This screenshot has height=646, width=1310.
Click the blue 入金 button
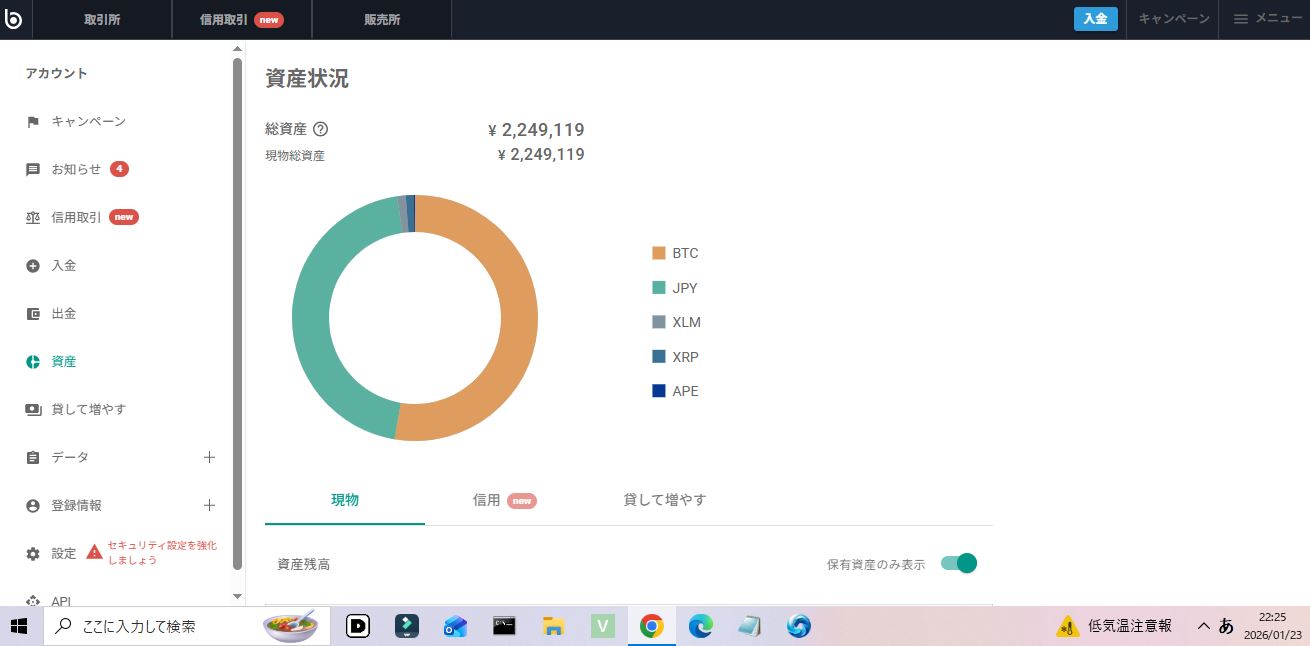1095,19
